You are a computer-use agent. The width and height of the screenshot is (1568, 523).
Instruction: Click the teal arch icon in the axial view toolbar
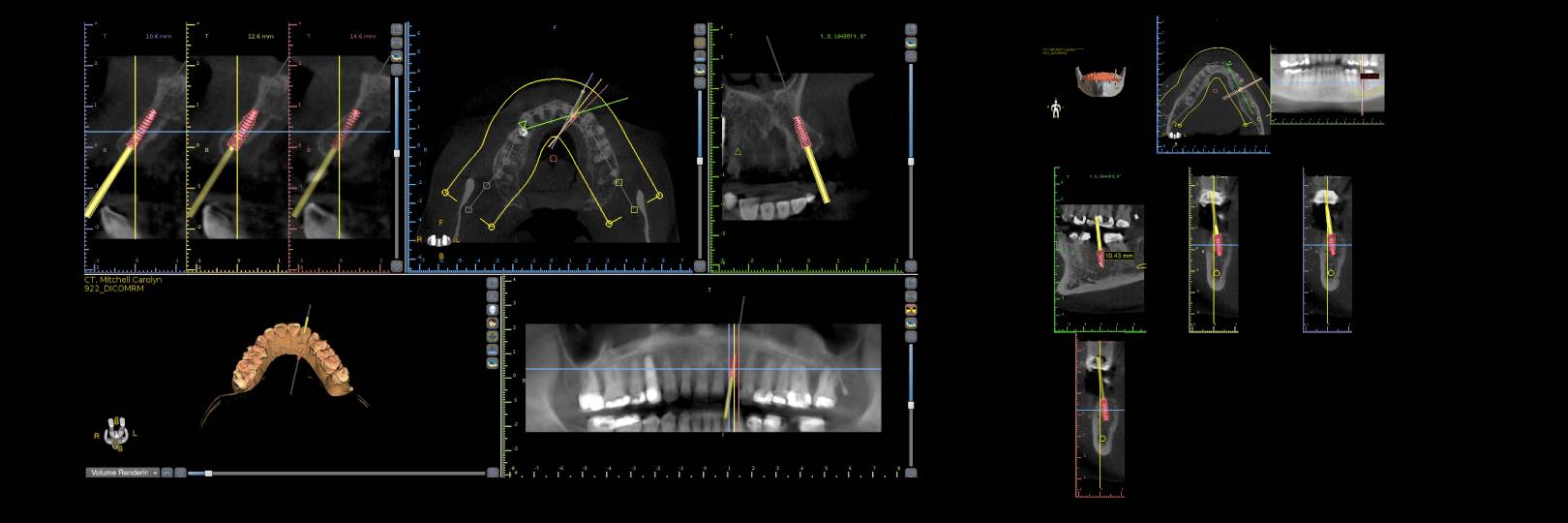(700, 70)
